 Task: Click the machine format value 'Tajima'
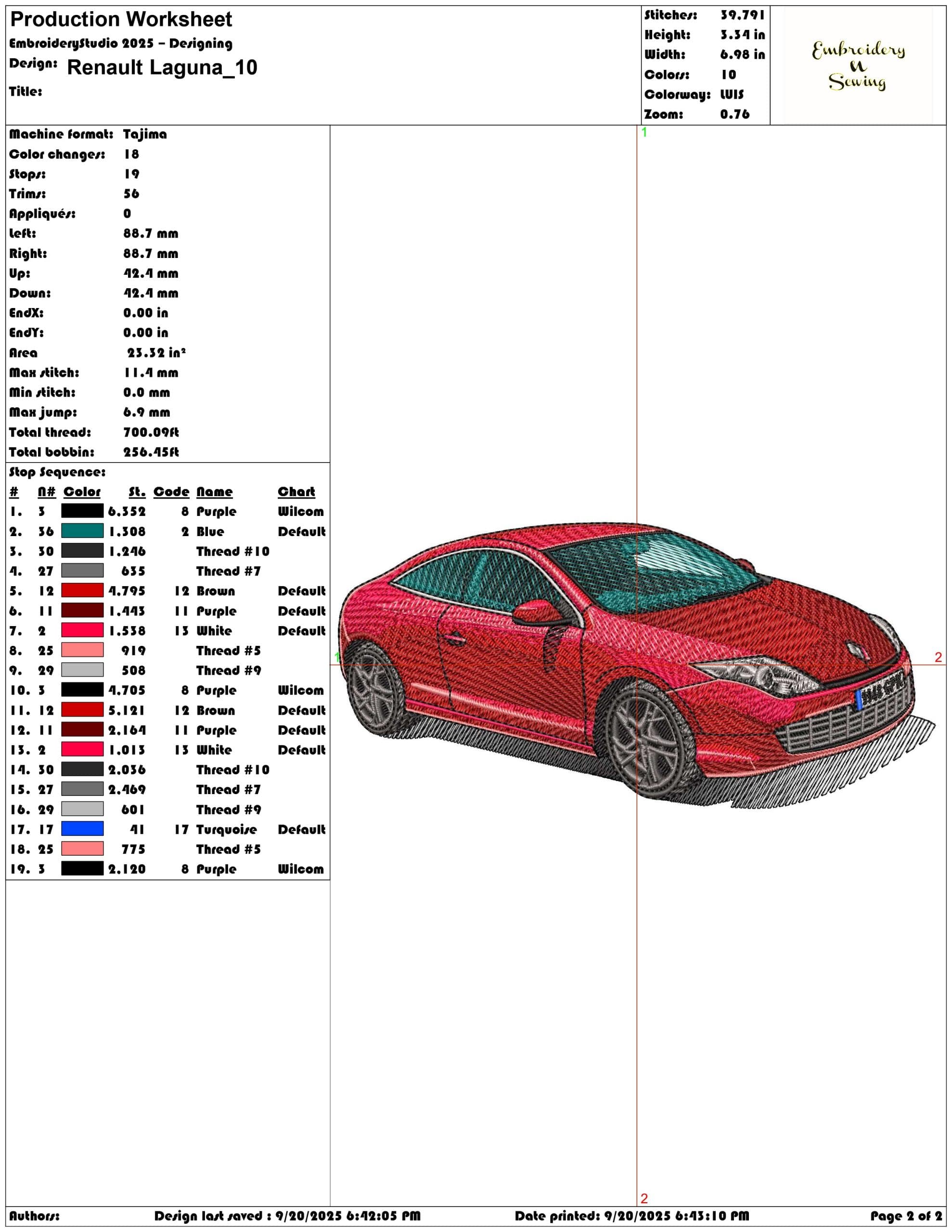click(145, 134)
